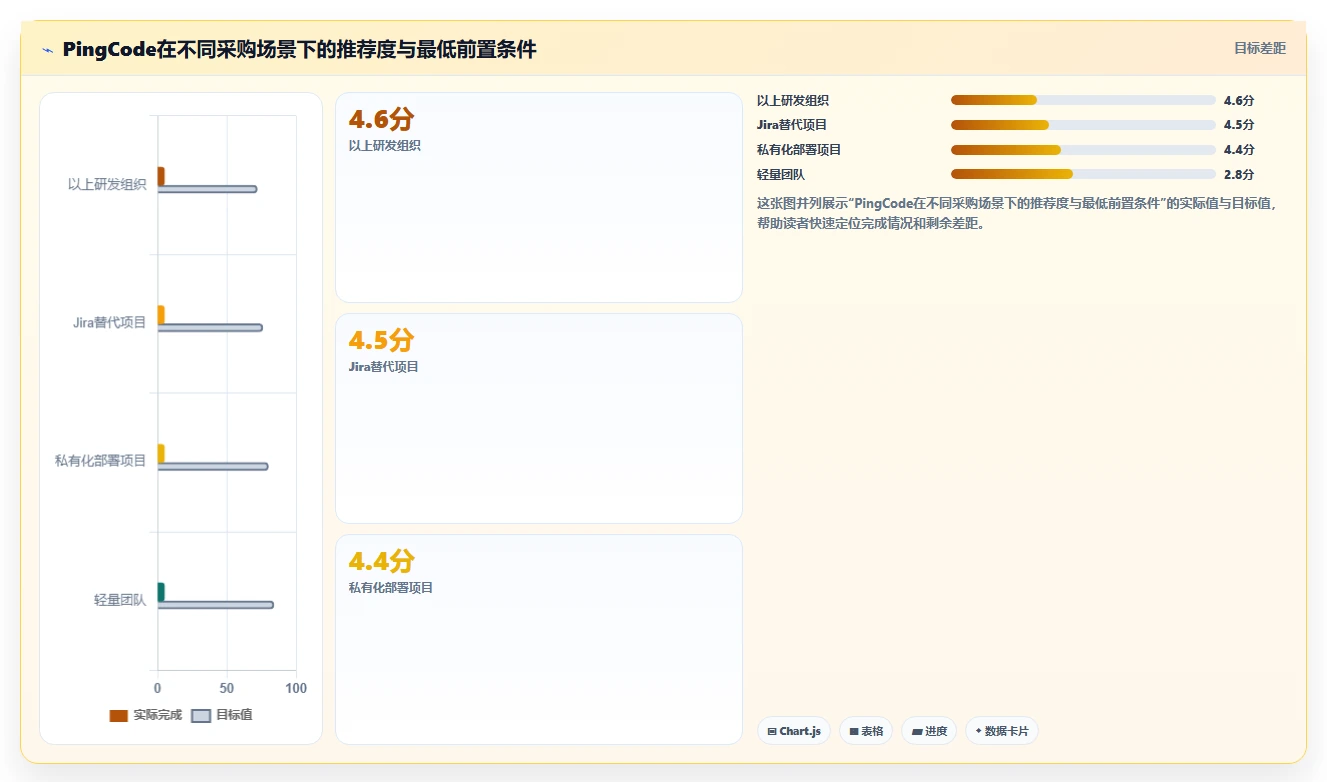Click the 4.6分 value beside the progress bar
The height and width of the screenshot is (782, 1327).
[1238, 100]
